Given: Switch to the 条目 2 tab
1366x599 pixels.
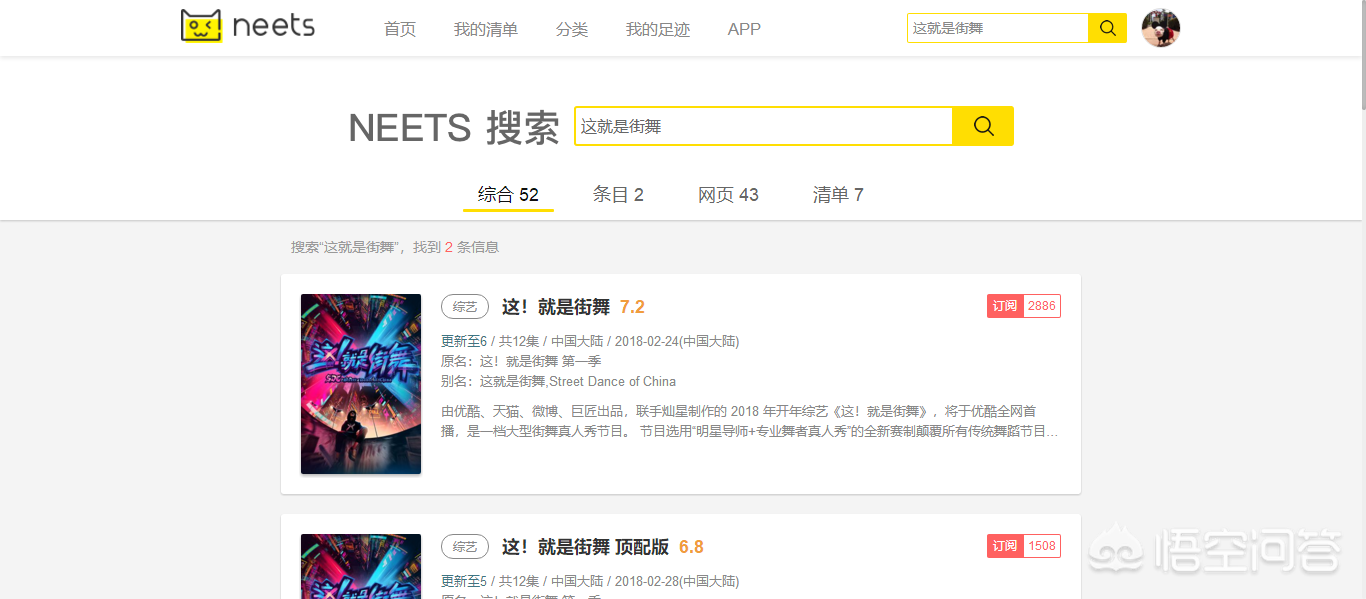Looking at the screenshot, I should [x=618, y=195].
